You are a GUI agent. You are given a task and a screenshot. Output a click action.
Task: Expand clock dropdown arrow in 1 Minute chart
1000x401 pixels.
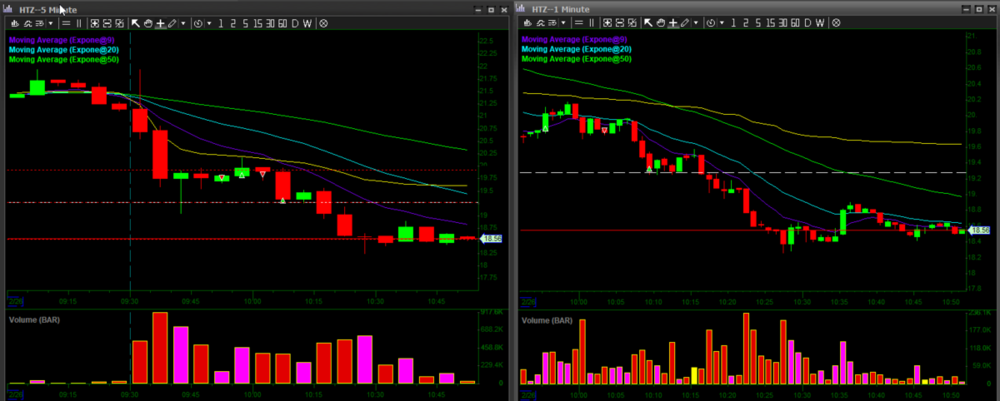721,22
